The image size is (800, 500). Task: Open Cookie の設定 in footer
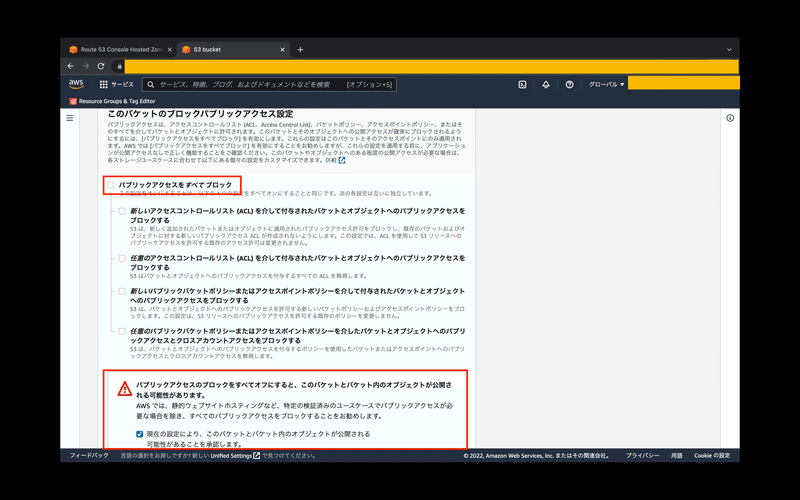click(x=712, y=456)
